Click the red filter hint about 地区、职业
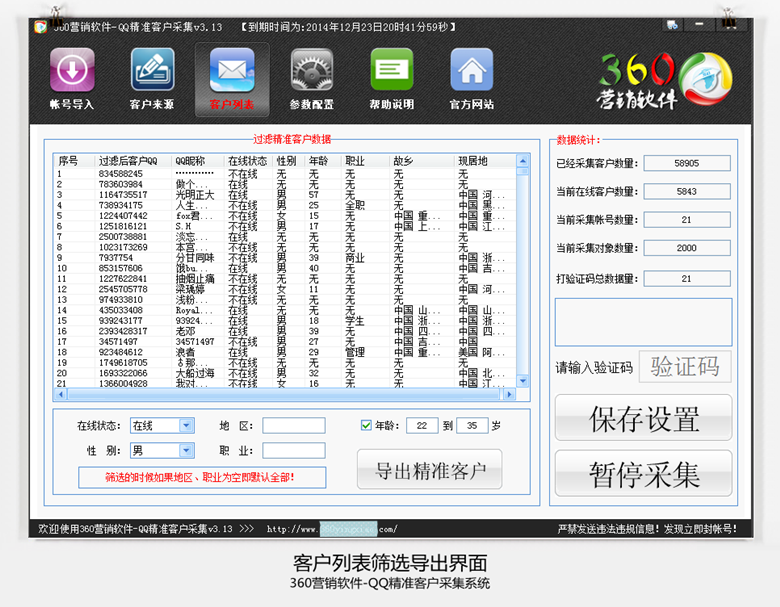The width and height of the screenshot is (780, 607). coord(200,477)
